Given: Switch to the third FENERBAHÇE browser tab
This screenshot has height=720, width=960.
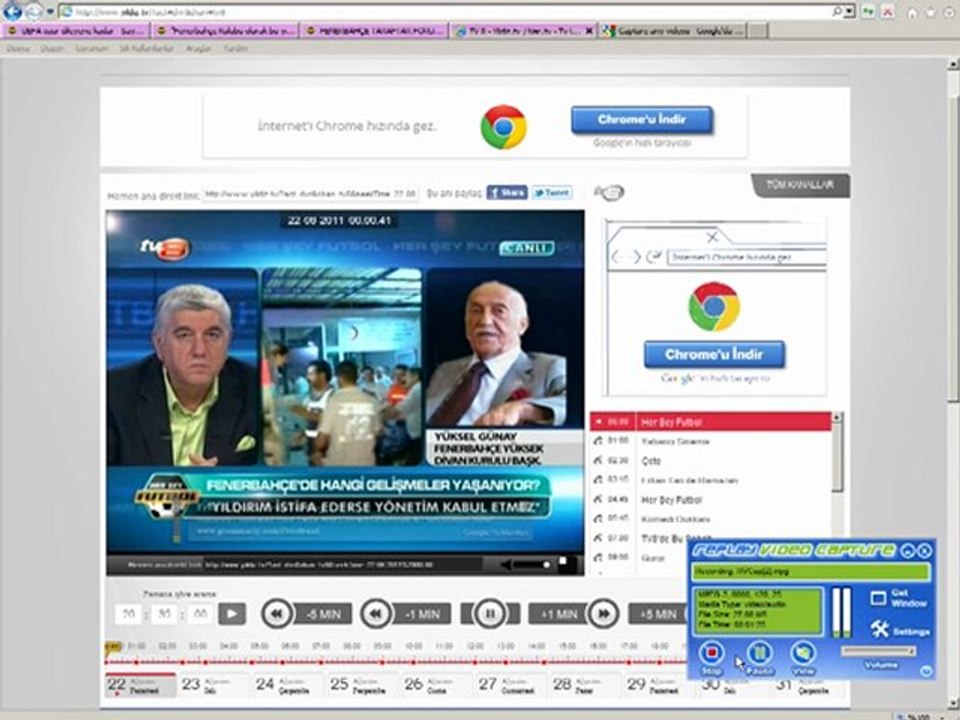Looking at the screenshot, I should click(374, 31).
